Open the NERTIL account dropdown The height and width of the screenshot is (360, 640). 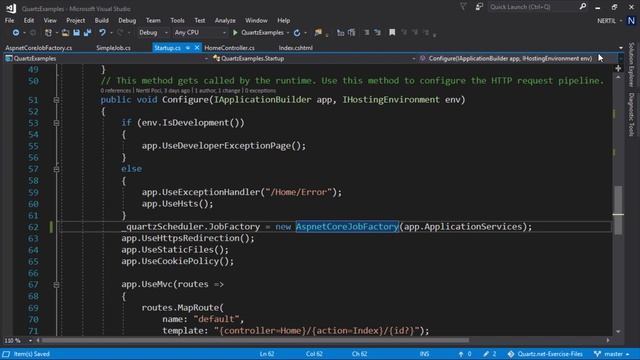click(x=610, y=21)
